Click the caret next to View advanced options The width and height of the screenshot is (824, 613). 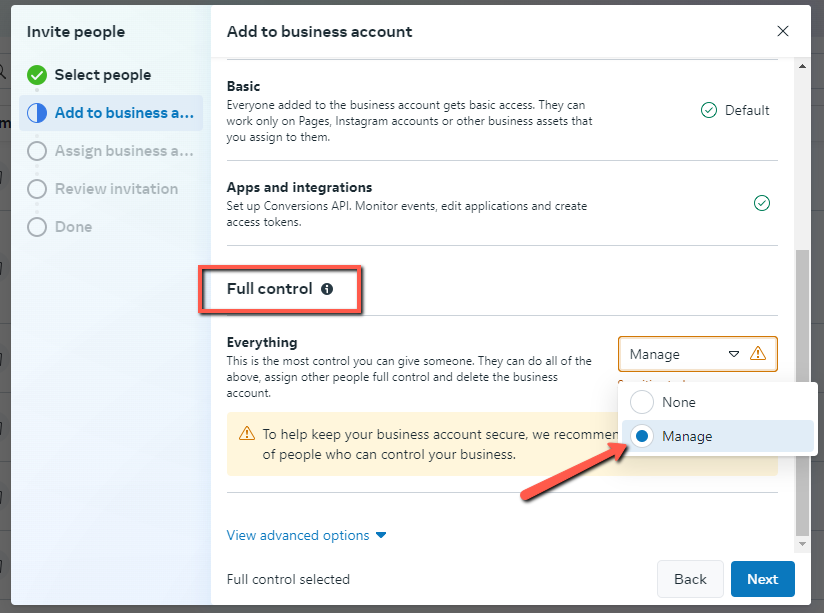381,535
